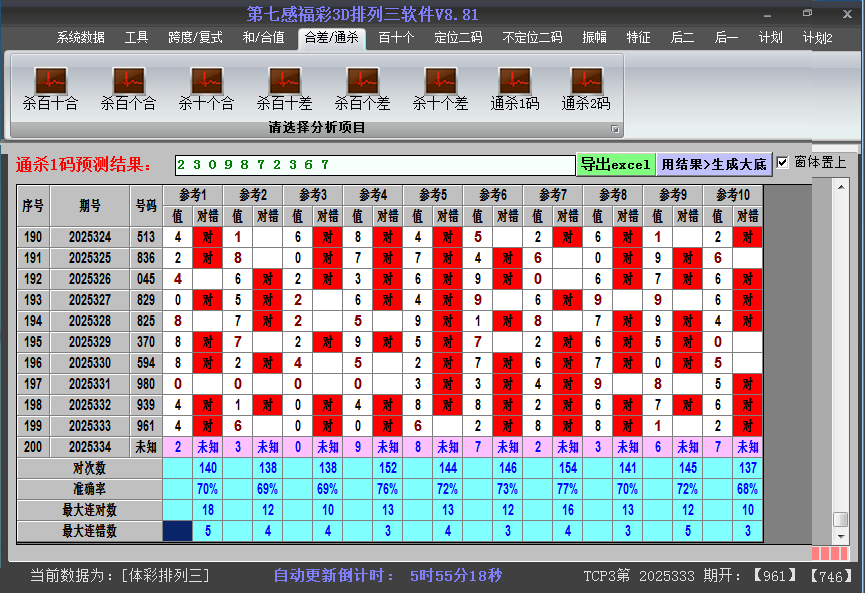
Task: Choose the 杀百个差 icon
Action: tap(362, 82)
